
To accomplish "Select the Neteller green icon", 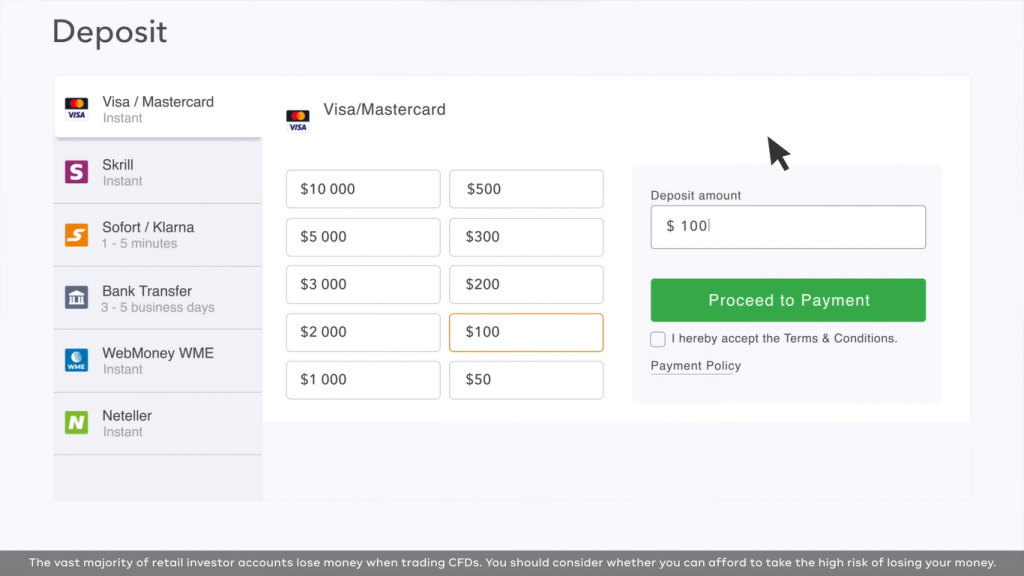I will click(77, 422).
